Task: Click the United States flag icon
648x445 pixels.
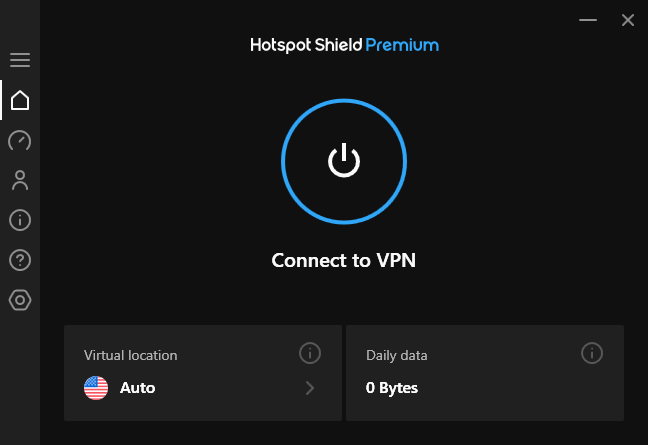Action: (96, 388)
